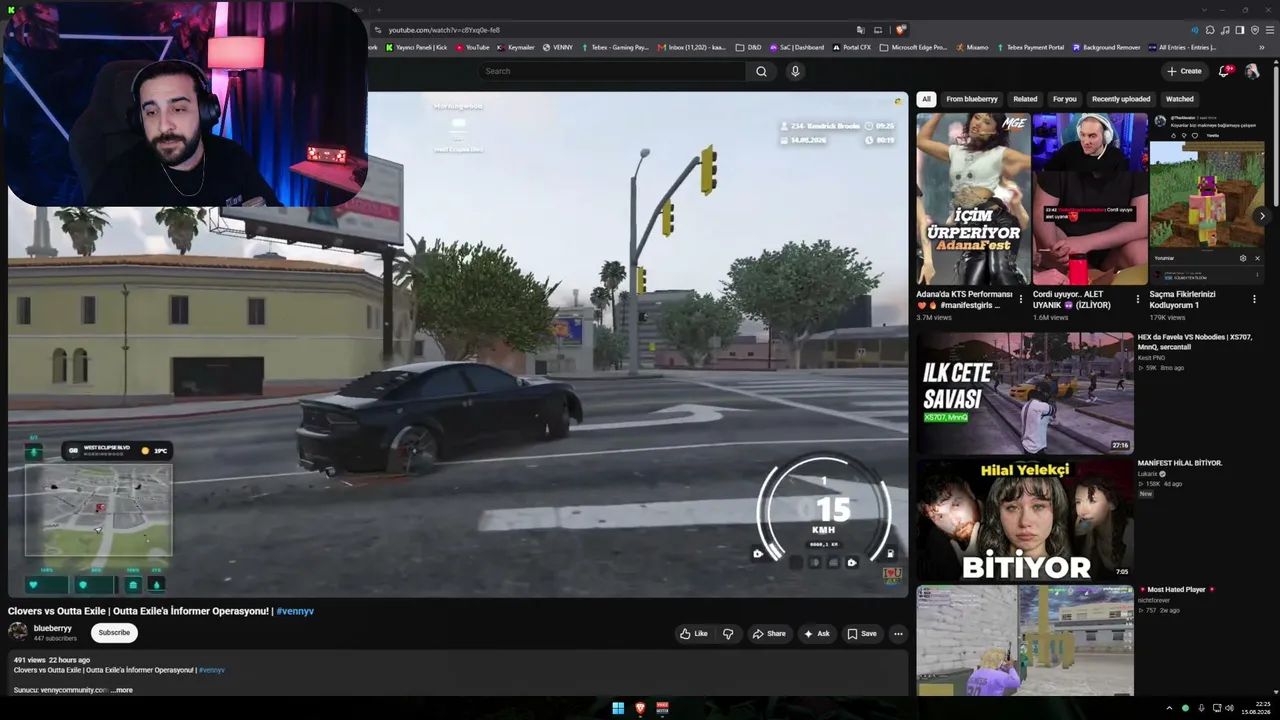
Task: Click the main video player
Action: (458, 345)
